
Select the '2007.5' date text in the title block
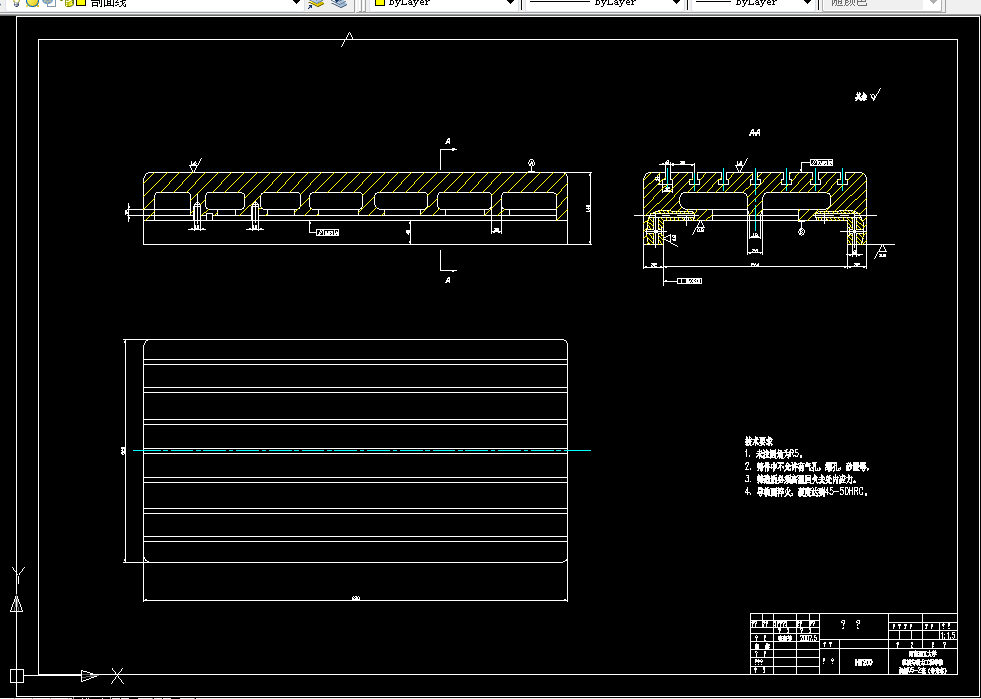(x=807, y=638)
